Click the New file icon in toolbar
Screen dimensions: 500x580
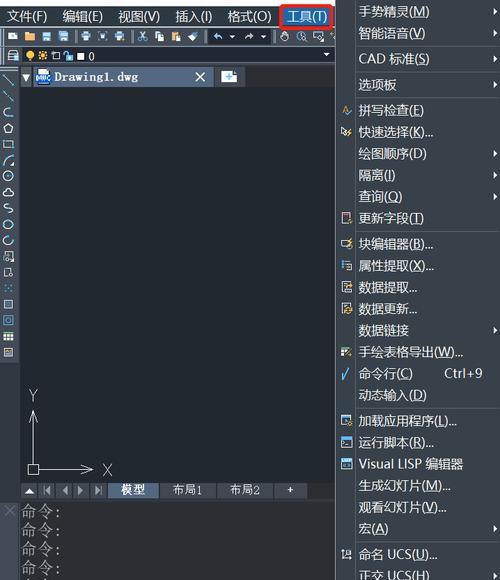coord(13,36)
